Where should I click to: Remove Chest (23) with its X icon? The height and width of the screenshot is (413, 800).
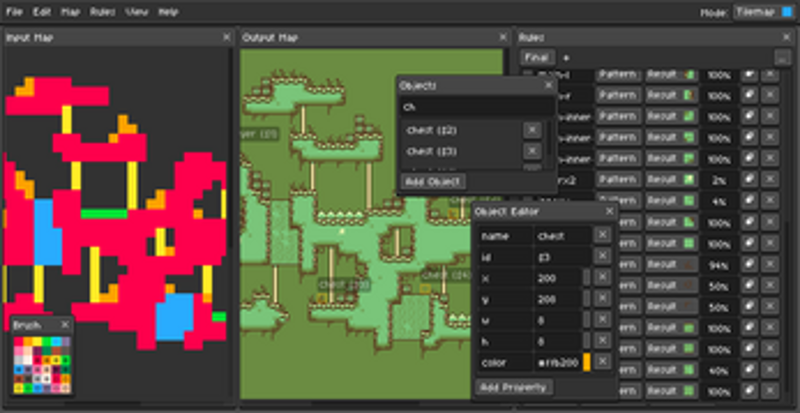532,151
